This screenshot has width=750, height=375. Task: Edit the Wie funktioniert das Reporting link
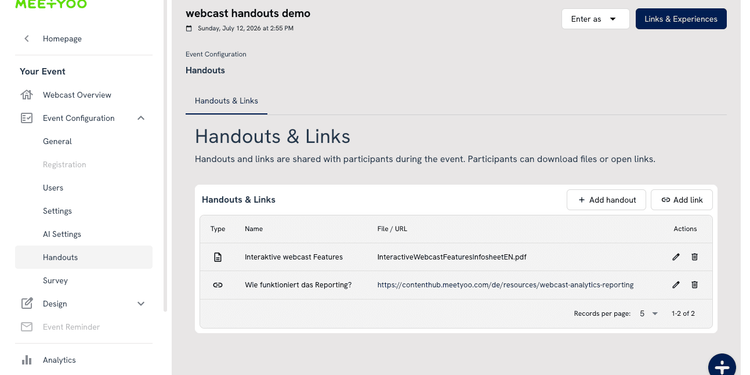click(x=676, y=285)
